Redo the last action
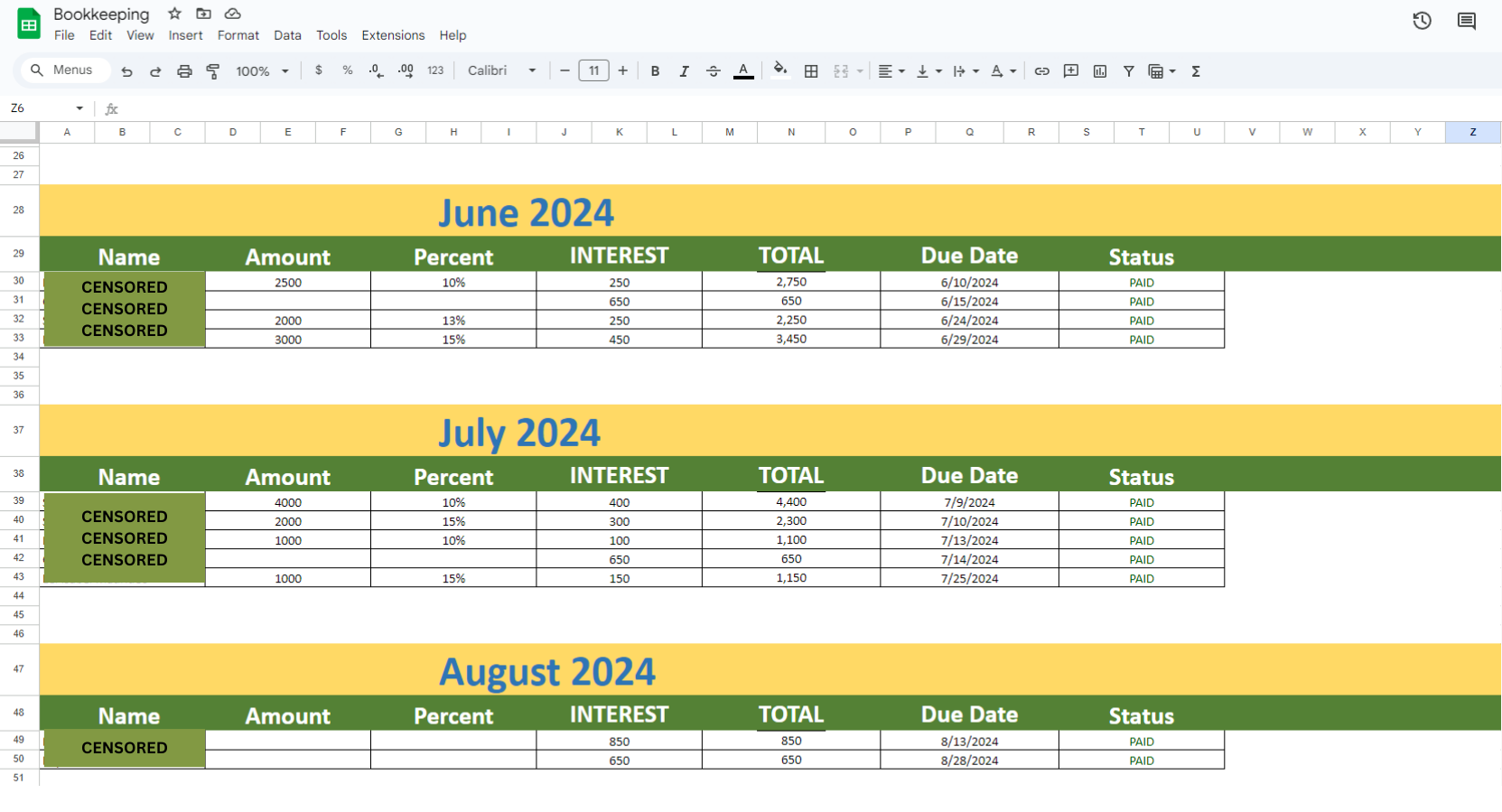This screenshot has width=1502, height=812. [x=155, y=71]
